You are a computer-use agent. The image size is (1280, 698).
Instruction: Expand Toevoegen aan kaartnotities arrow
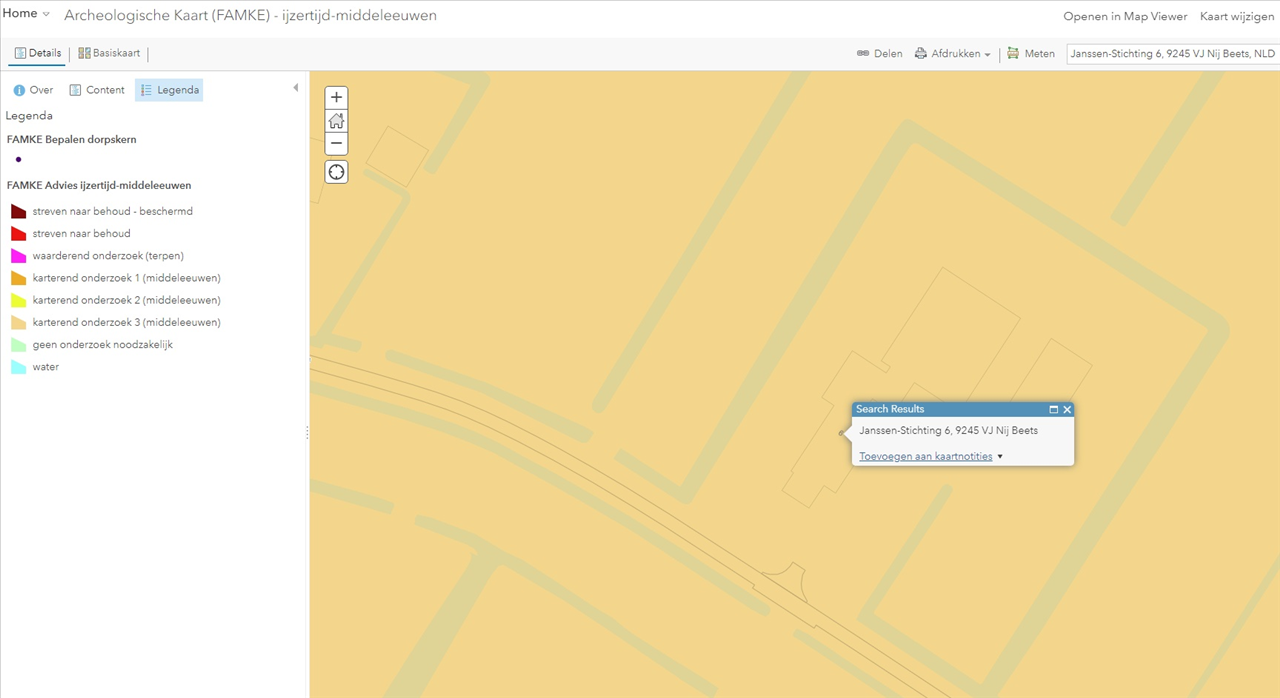click(x=1000, y=457)
